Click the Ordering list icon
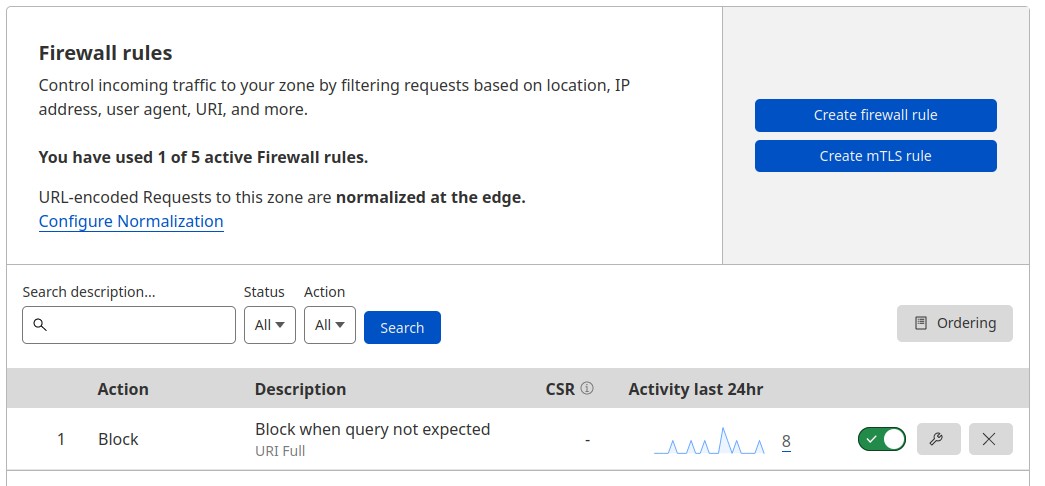 920,323
